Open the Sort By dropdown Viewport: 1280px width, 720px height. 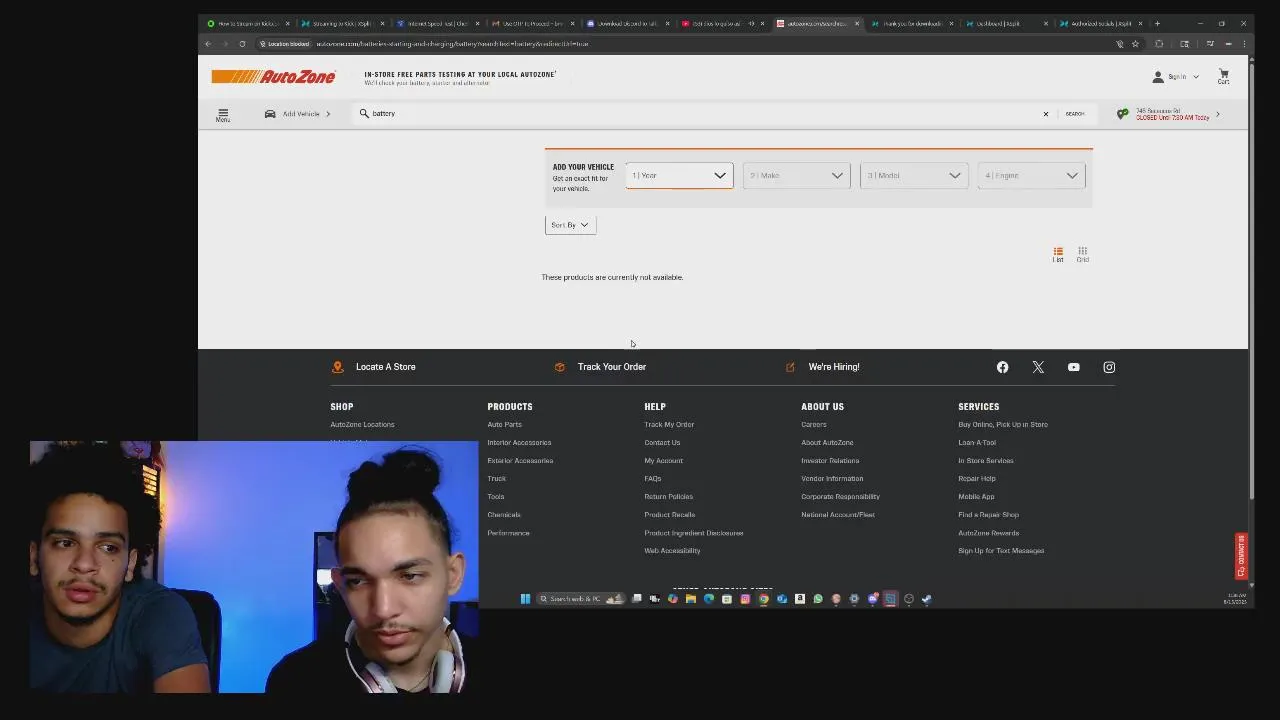(x=570, y=225)
